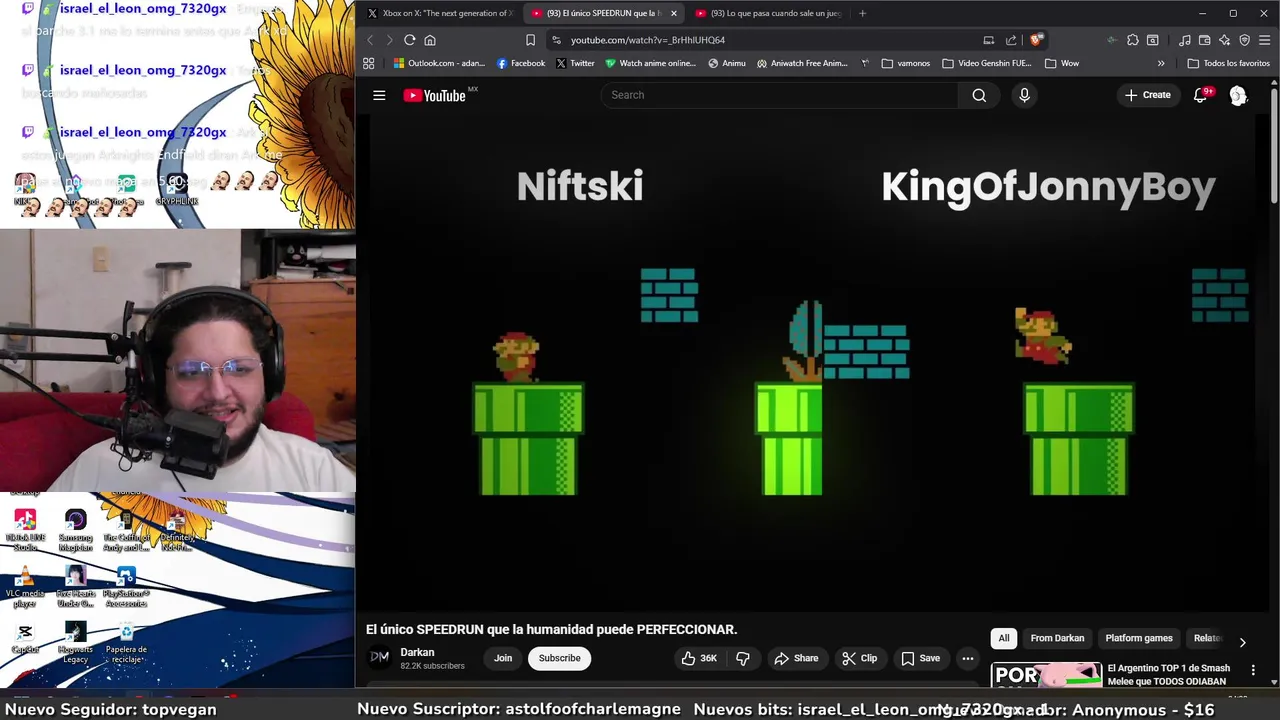Viewport: 1280px width, 720px height.
Task: Start voice search with the microphone icon
Action: click(x=1024, y=95)
